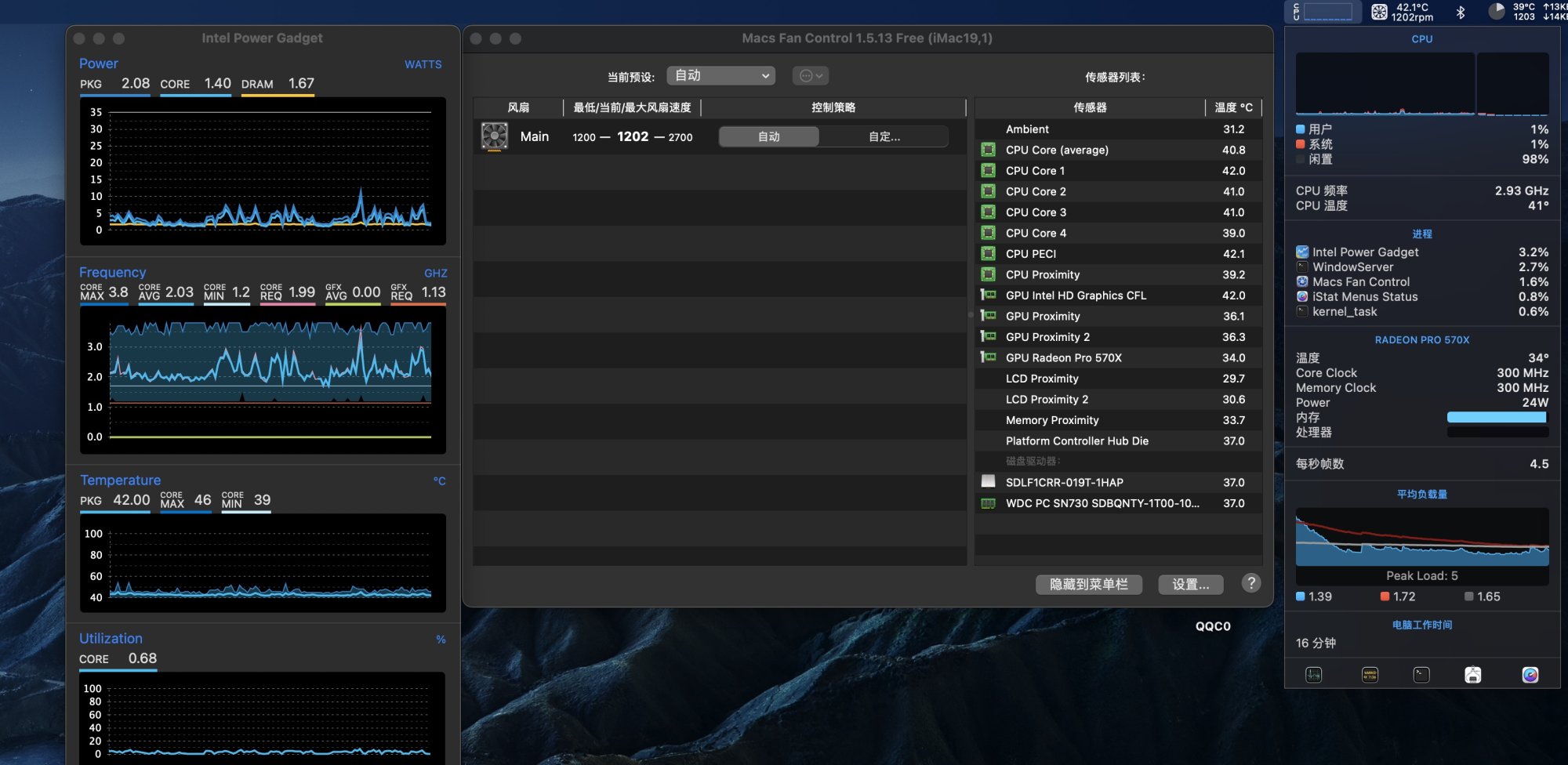Screen dimensions: 1568x765
Task: Click the Bluetooth icon in the menu bar
Action: [1461, 12]
